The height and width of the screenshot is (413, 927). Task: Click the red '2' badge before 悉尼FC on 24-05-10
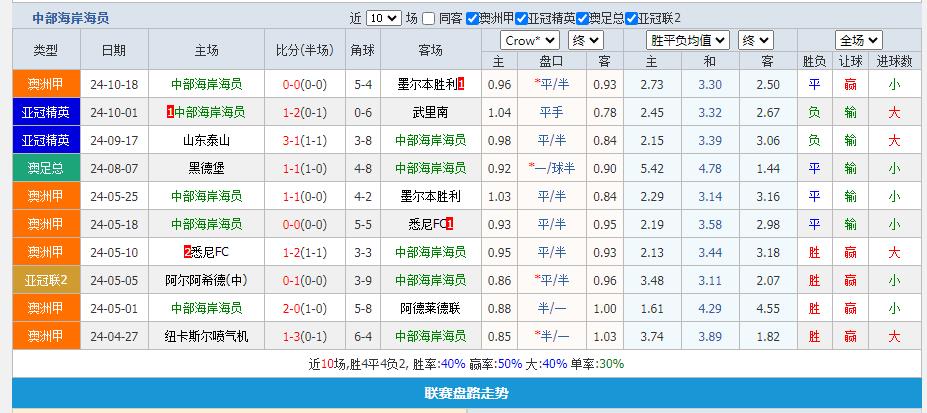pyautogui.click(x=187, y=252)
